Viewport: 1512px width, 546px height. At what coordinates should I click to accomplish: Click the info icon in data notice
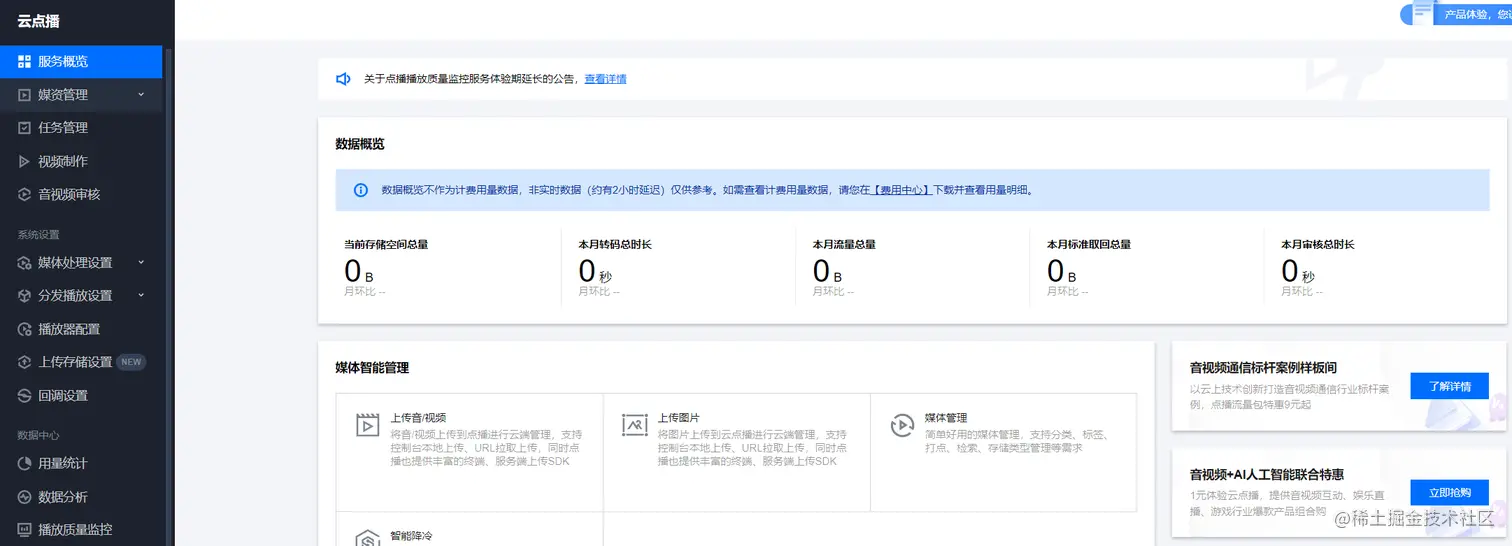tap(361, 190)
